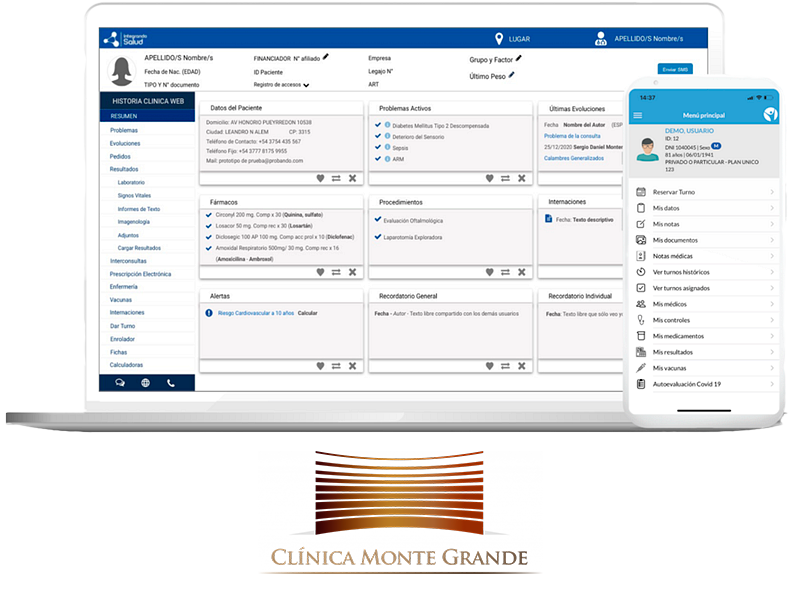Click the patient avatar photo

(122, 70)
